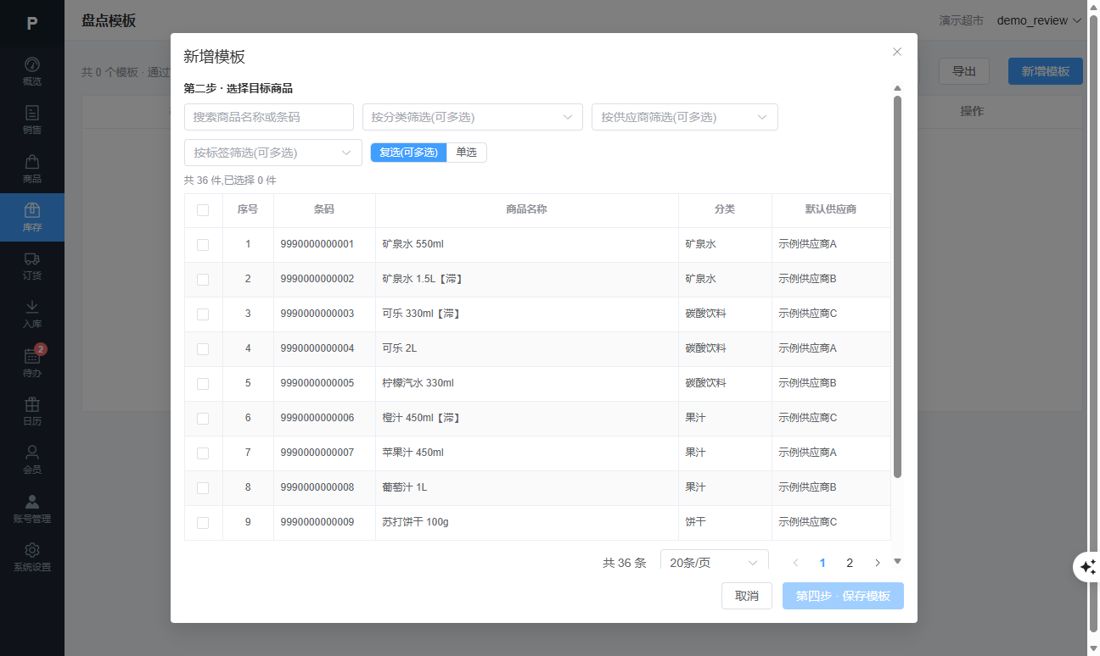Check the row for 柠檬汽水 330ml
1100x656 pixels.
[203, 384]
